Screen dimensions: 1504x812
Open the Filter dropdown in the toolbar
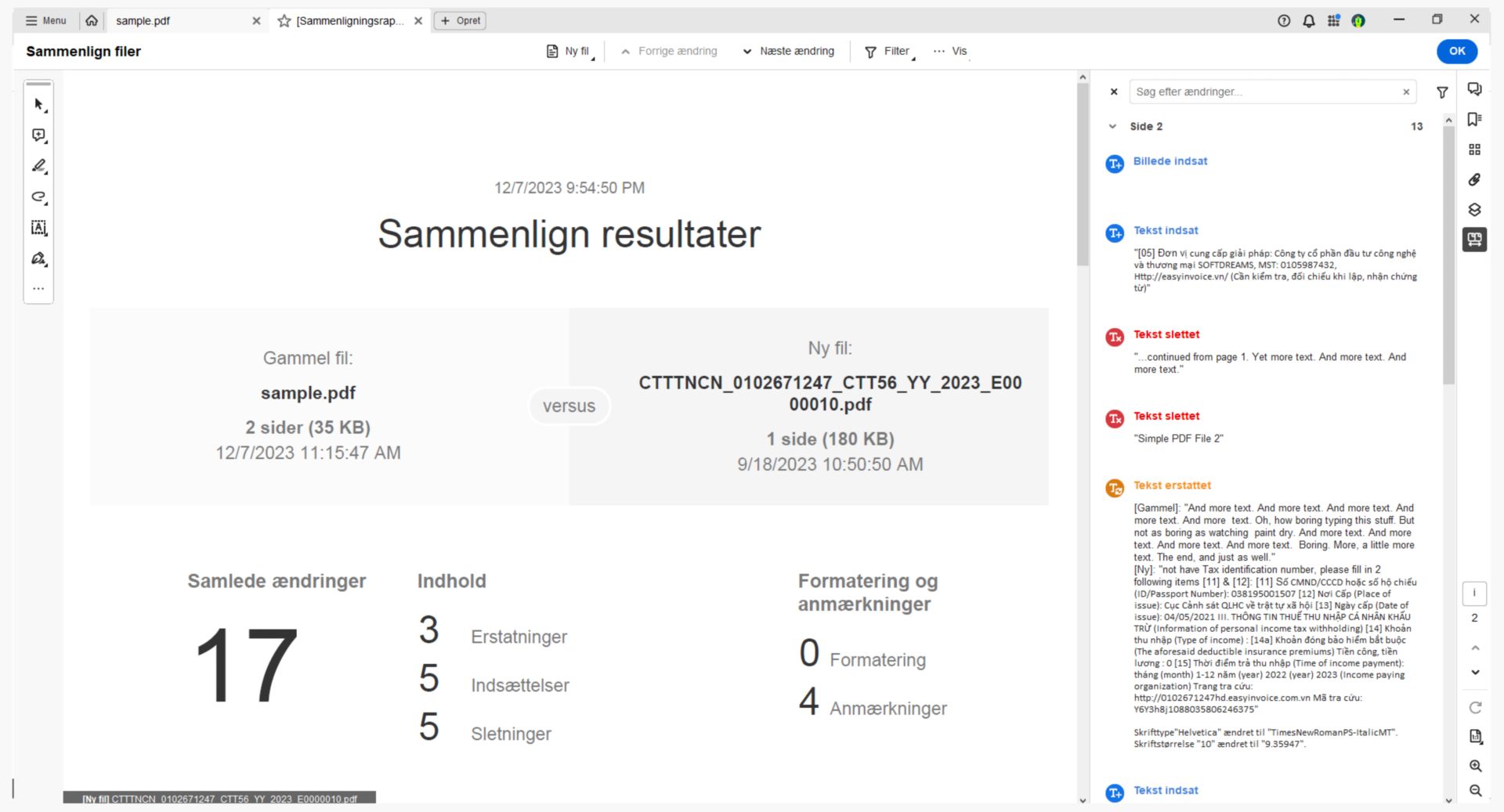click(890, 52)
